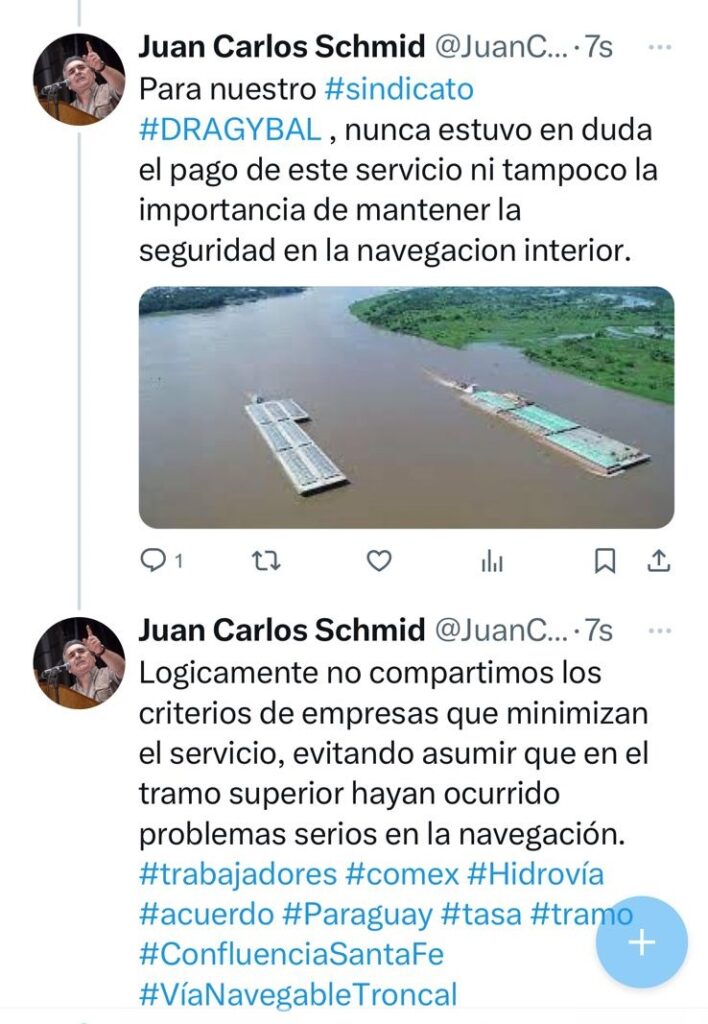Open the #Paraguay hashtag
The image size is (708, 1024).
coord(357,915)
